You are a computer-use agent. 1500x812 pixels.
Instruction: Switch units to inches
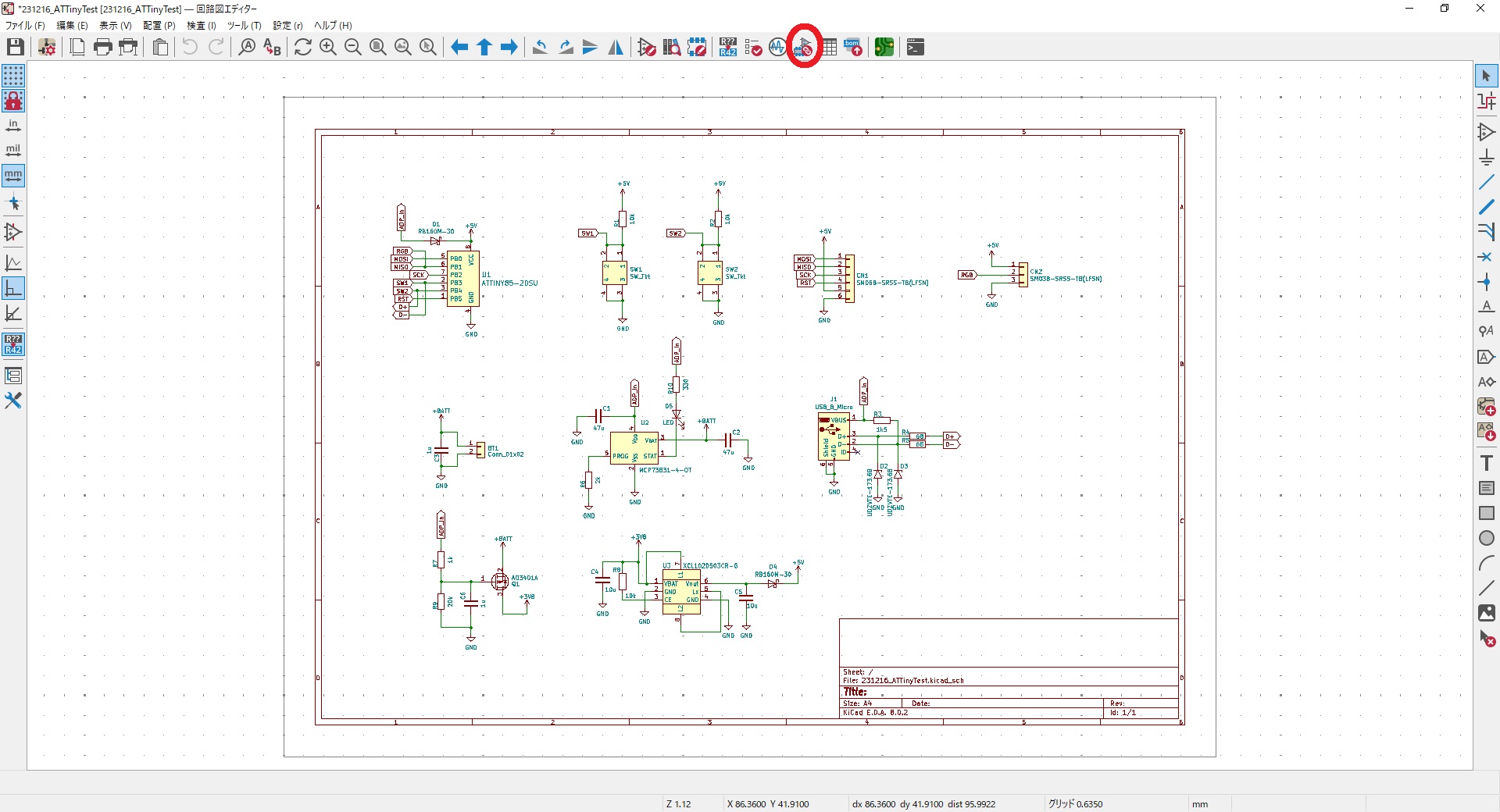[13, 126]
